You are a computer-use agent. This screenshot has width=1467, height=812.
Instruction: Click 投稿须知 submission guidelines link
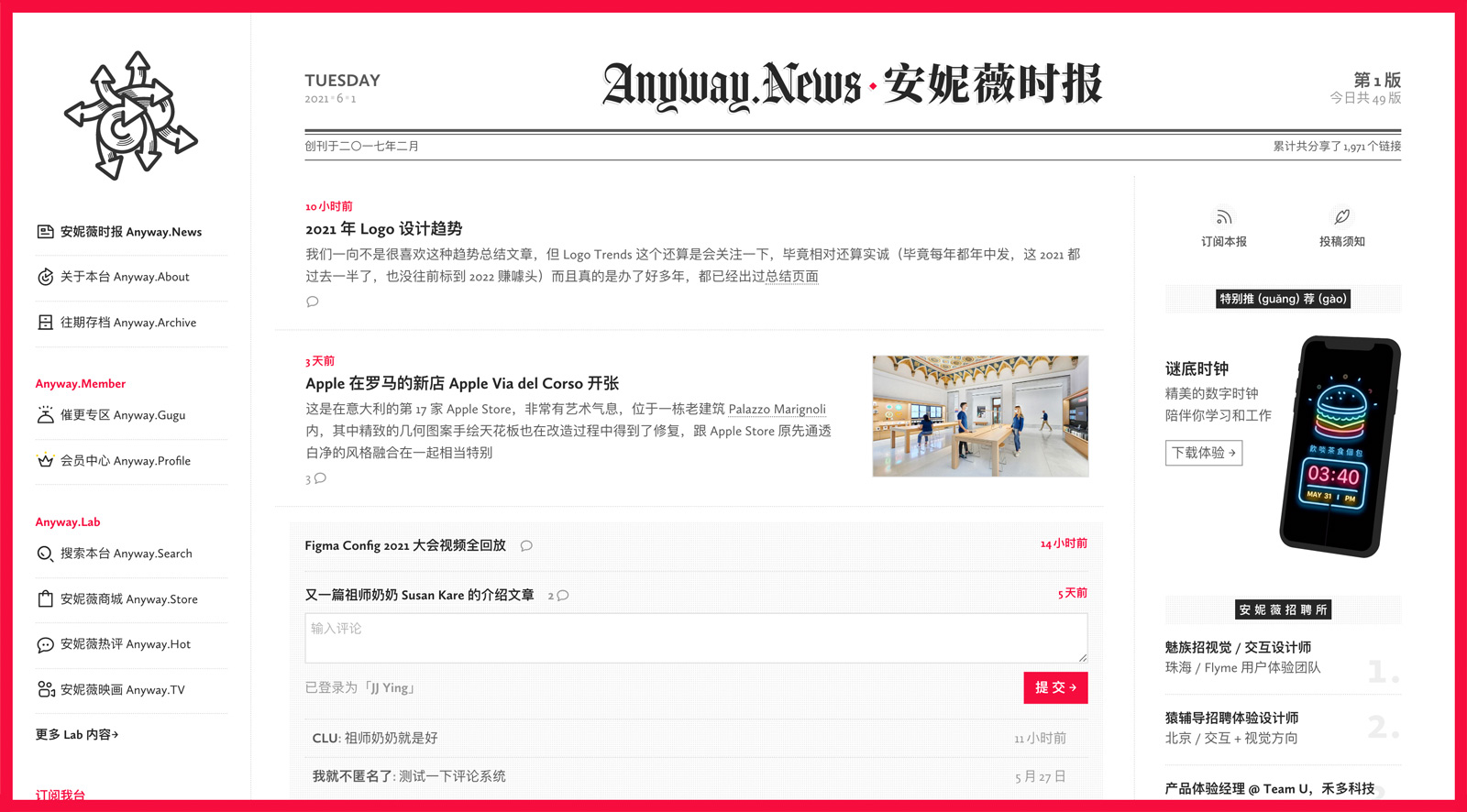coord(1342,242)
